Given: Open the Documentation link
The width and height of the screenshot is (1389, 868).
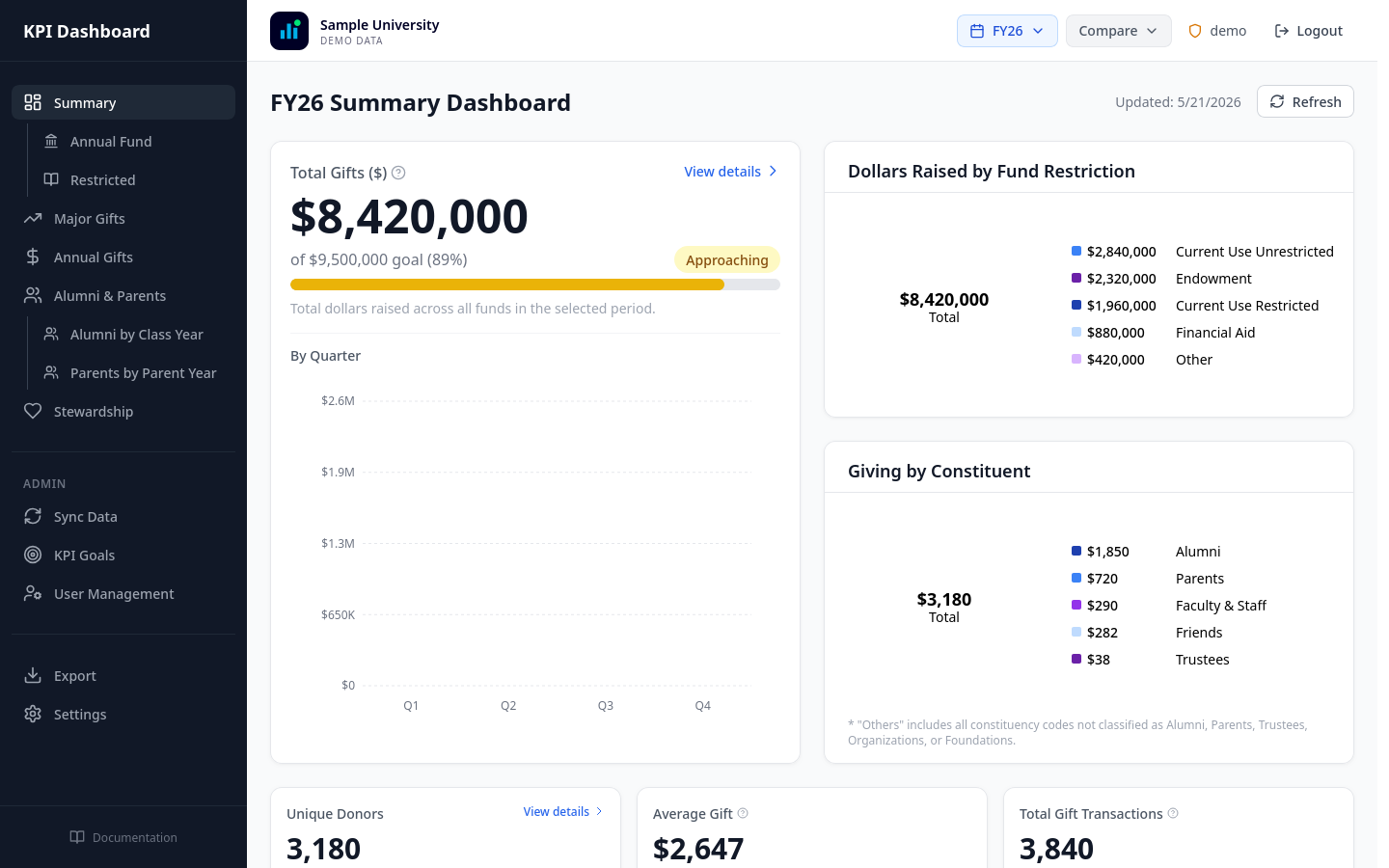Looking at the screenshot, I should (x=123, y=837).
